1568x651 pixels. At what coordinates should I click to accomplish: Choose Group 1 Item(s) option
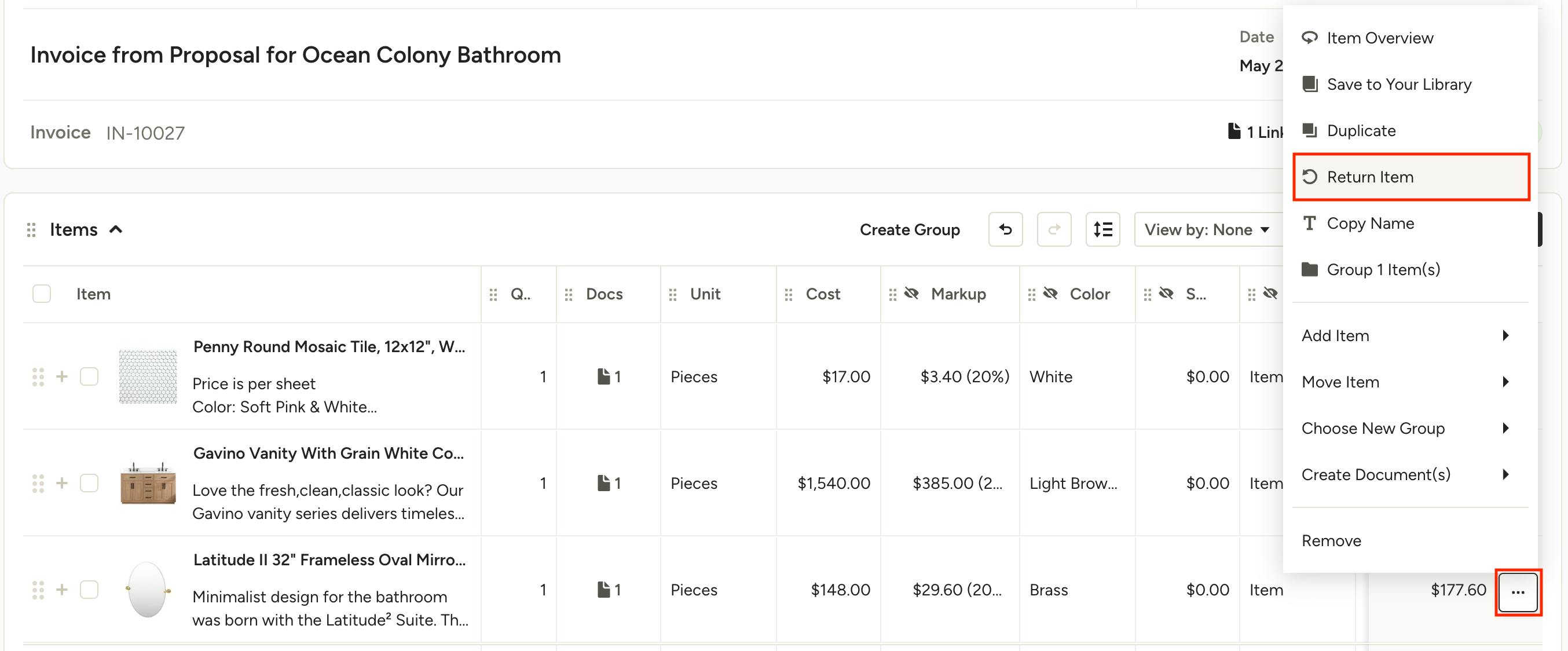[1411, 269]
